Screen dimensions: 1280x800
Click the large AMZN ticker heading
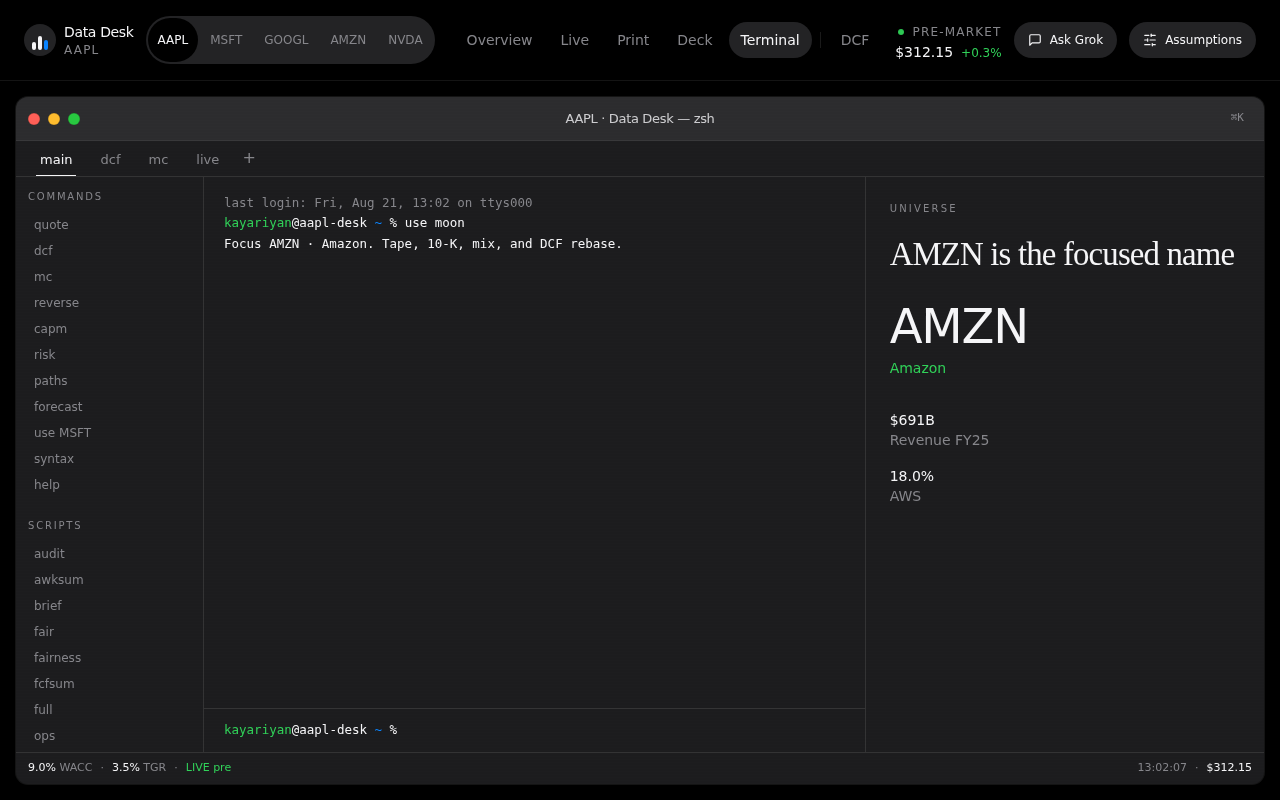[x=959, y=326]
